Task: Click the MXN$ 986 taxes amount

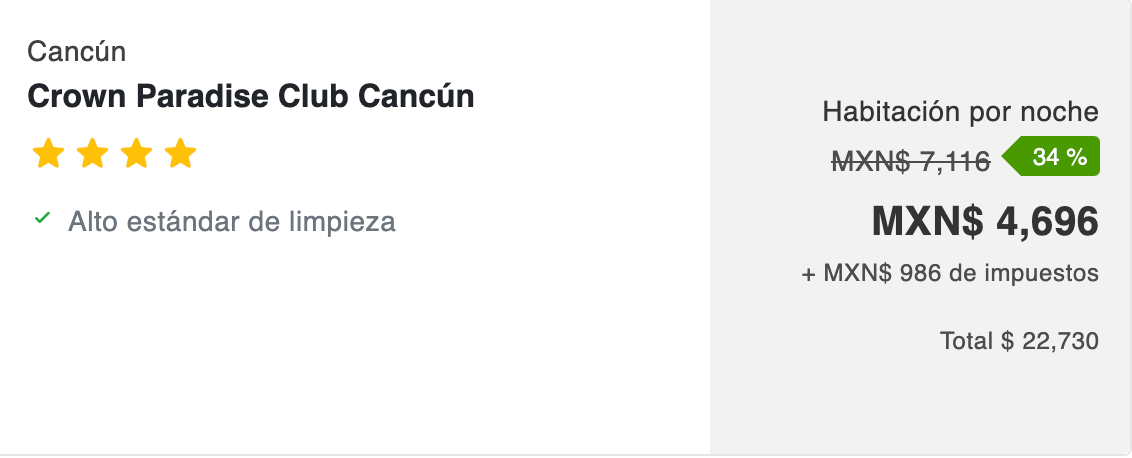Action: tap(888, 273)
